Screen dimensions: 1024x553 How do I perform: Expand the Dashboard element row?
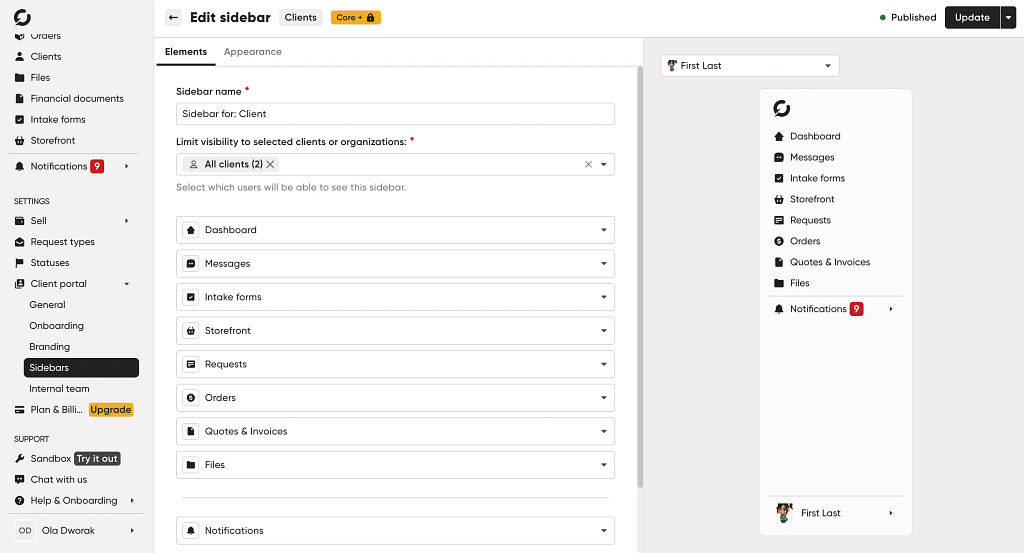(603, 230)
